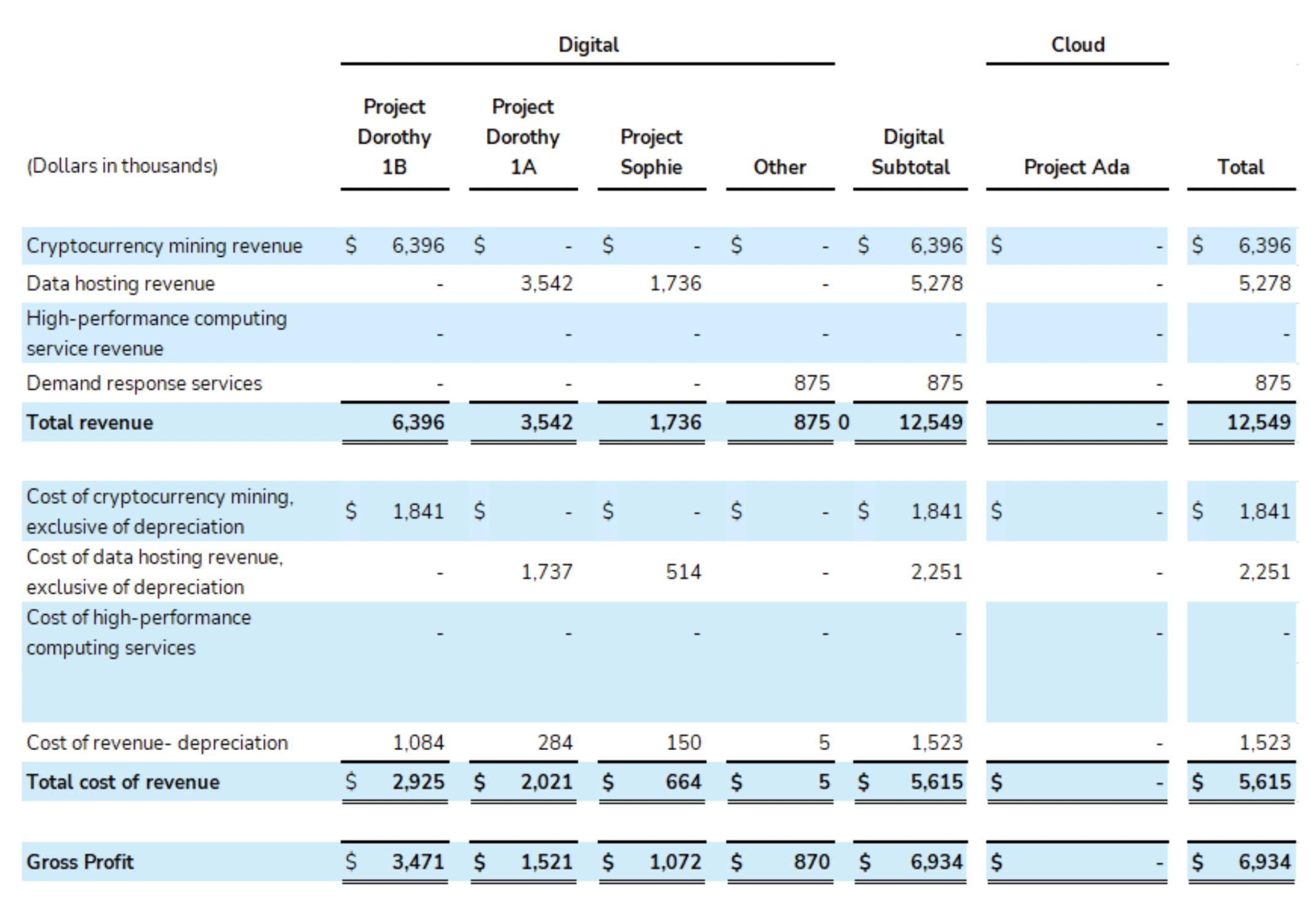
Task: Click the 3,542 data hosting value for Dorothy 1A
Action: (546, 284)
